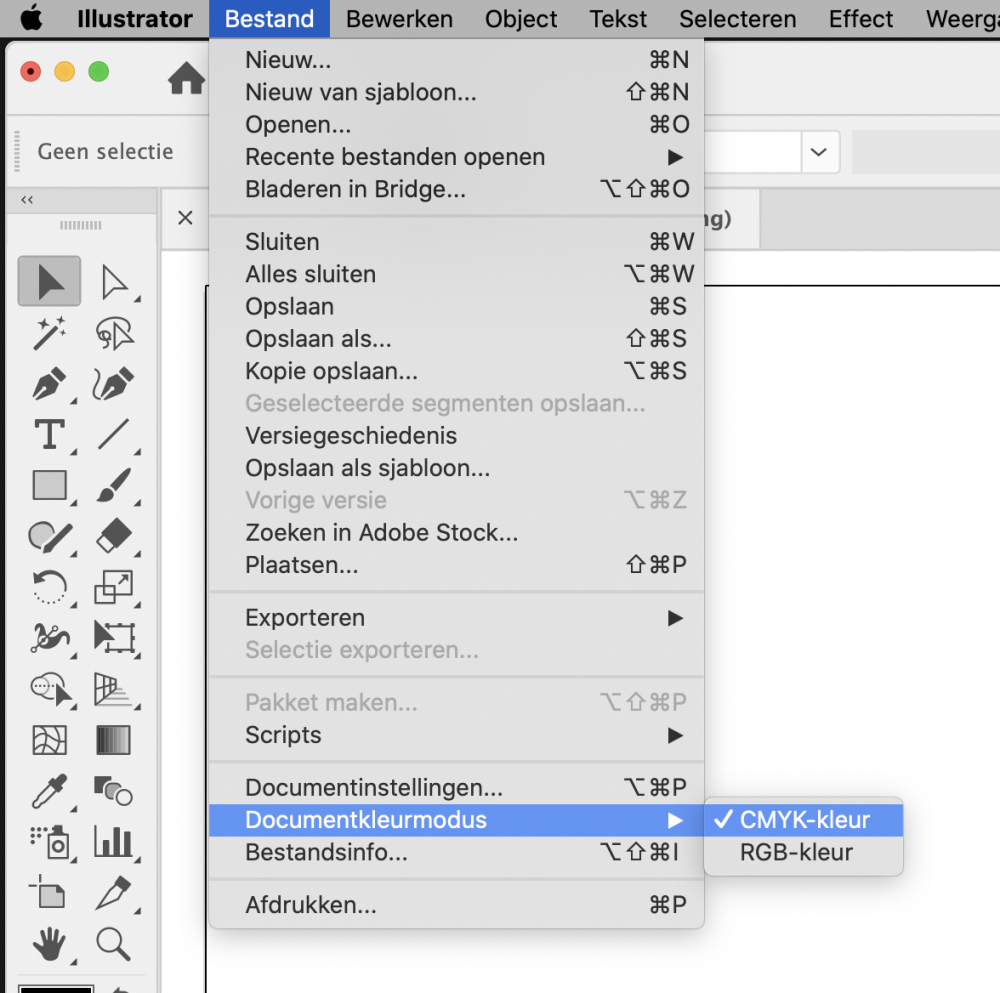The width and height of the screenshot is (1000, 993).
Task: Close the open document tab
Action: [185, 218]
